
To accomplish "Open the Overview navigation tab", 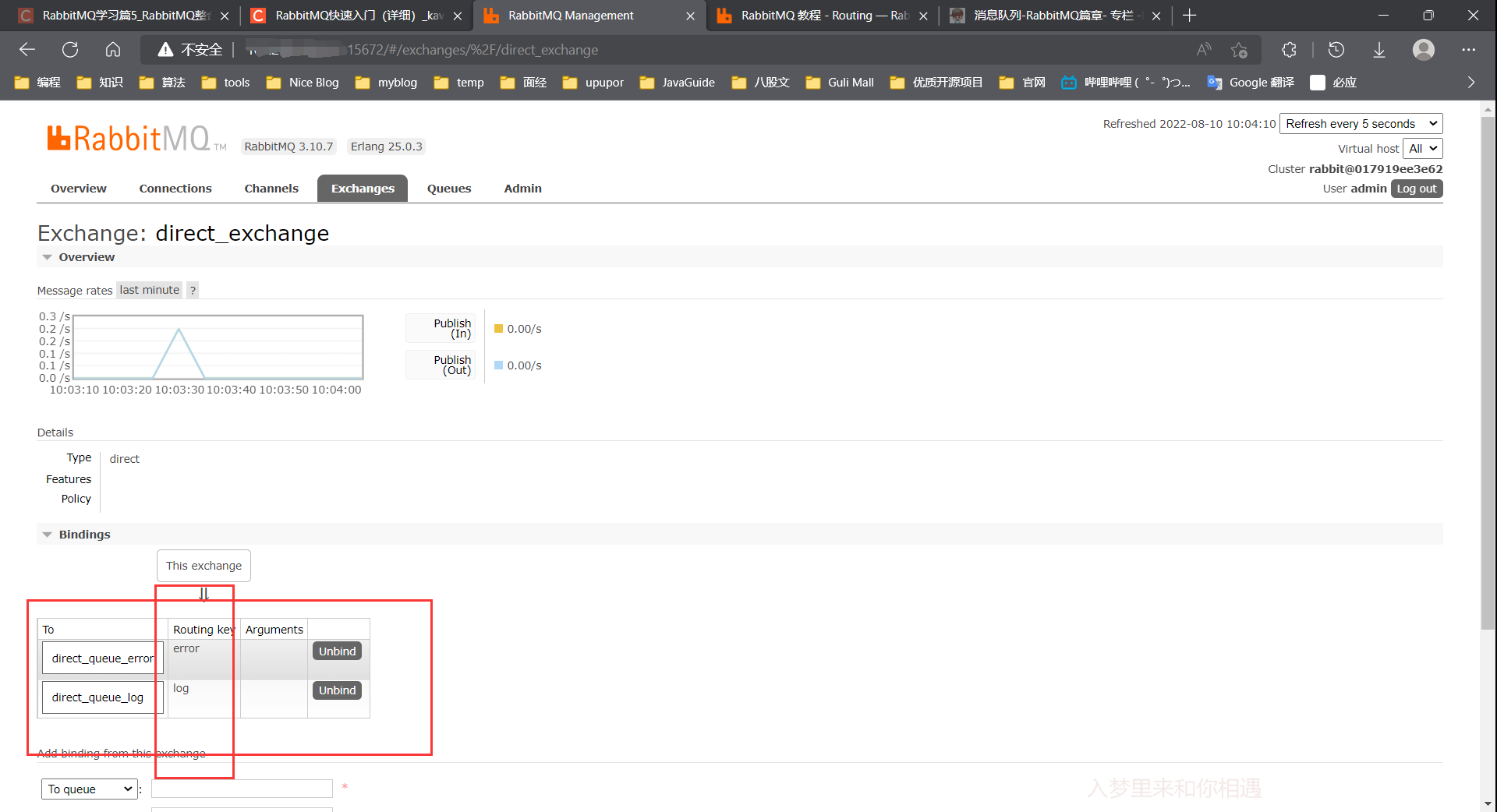I will tap(79, 189).
